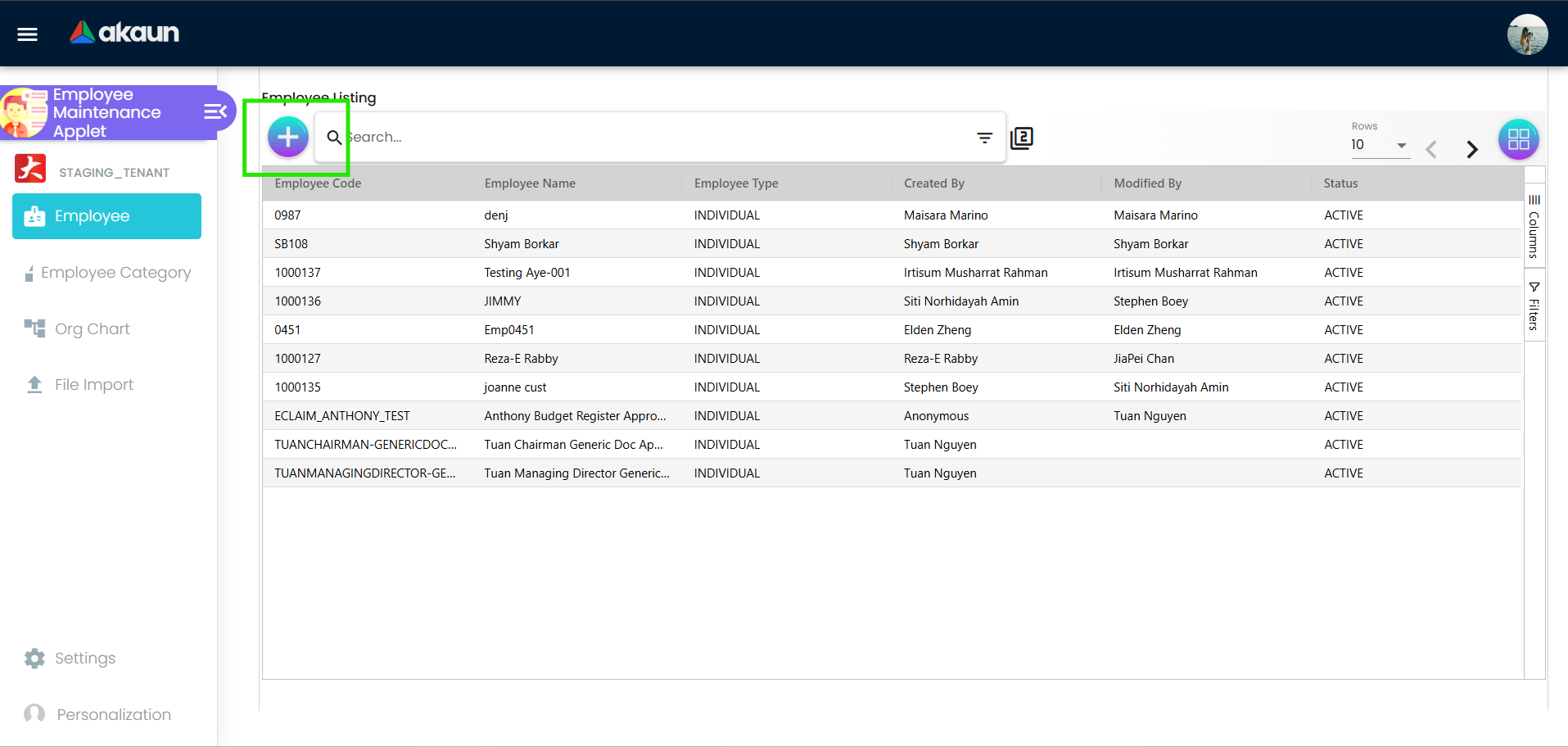Click the search filter options icon
Image resolution: width=1568 pixels, height=747 pixels.
point(984,138)
